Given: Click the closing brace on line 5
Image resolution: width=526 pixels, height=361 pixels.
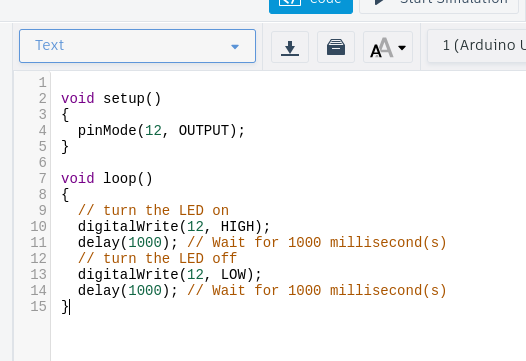Looking at the screenshot, I should pyautogui.click(x=65, y=147).
